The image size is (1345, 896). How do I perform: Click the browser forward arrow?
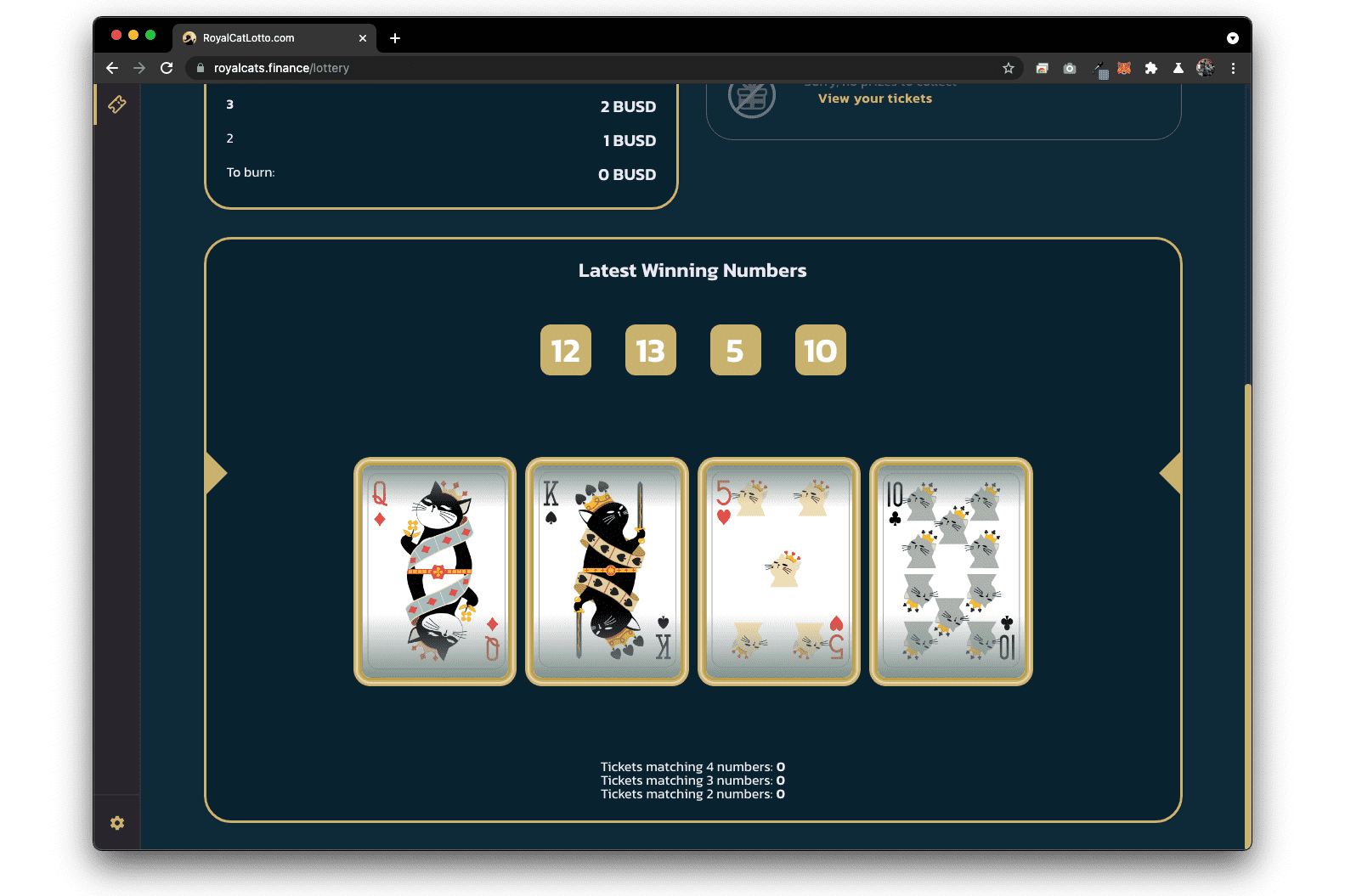tap(139, 68)
